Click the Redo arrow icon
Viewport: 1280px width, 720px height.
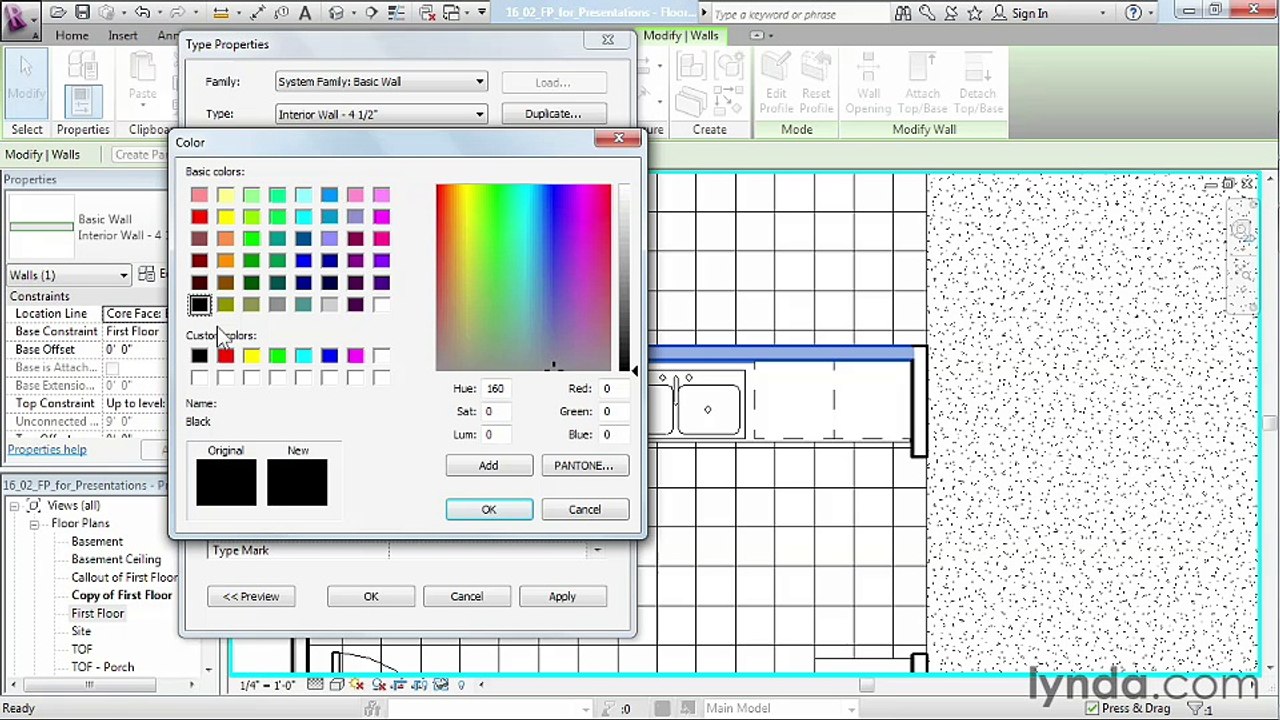coord(178,13)
